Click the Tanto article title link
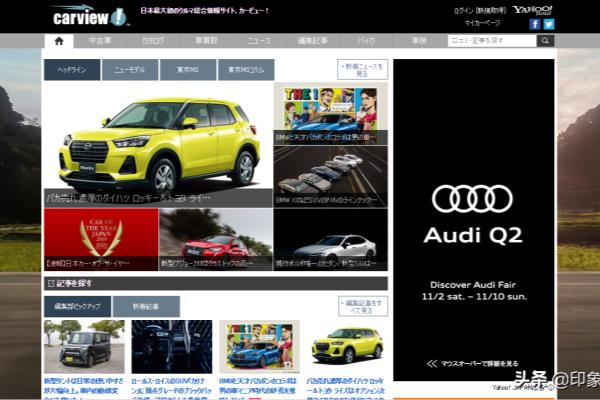Screen dimensions: 600x400 (84, 389)
